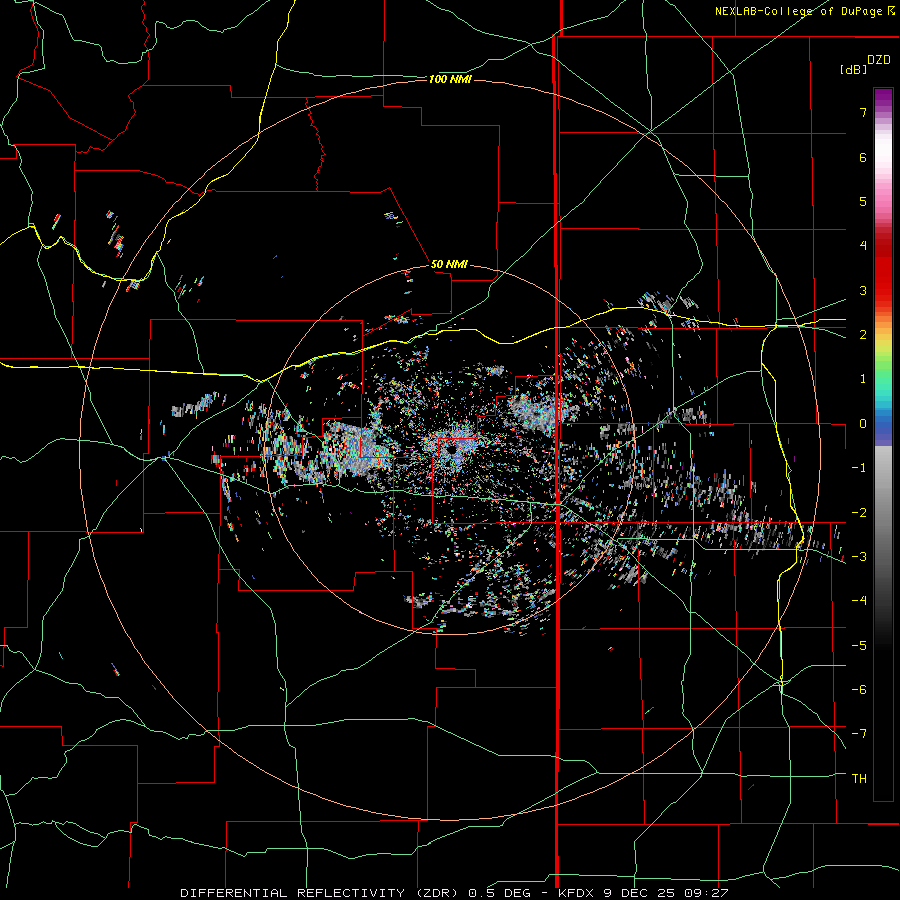Viewport: 900px width, 900px height.
Task: Click the 4 value on the scale
Action: (x=863, y=246)
